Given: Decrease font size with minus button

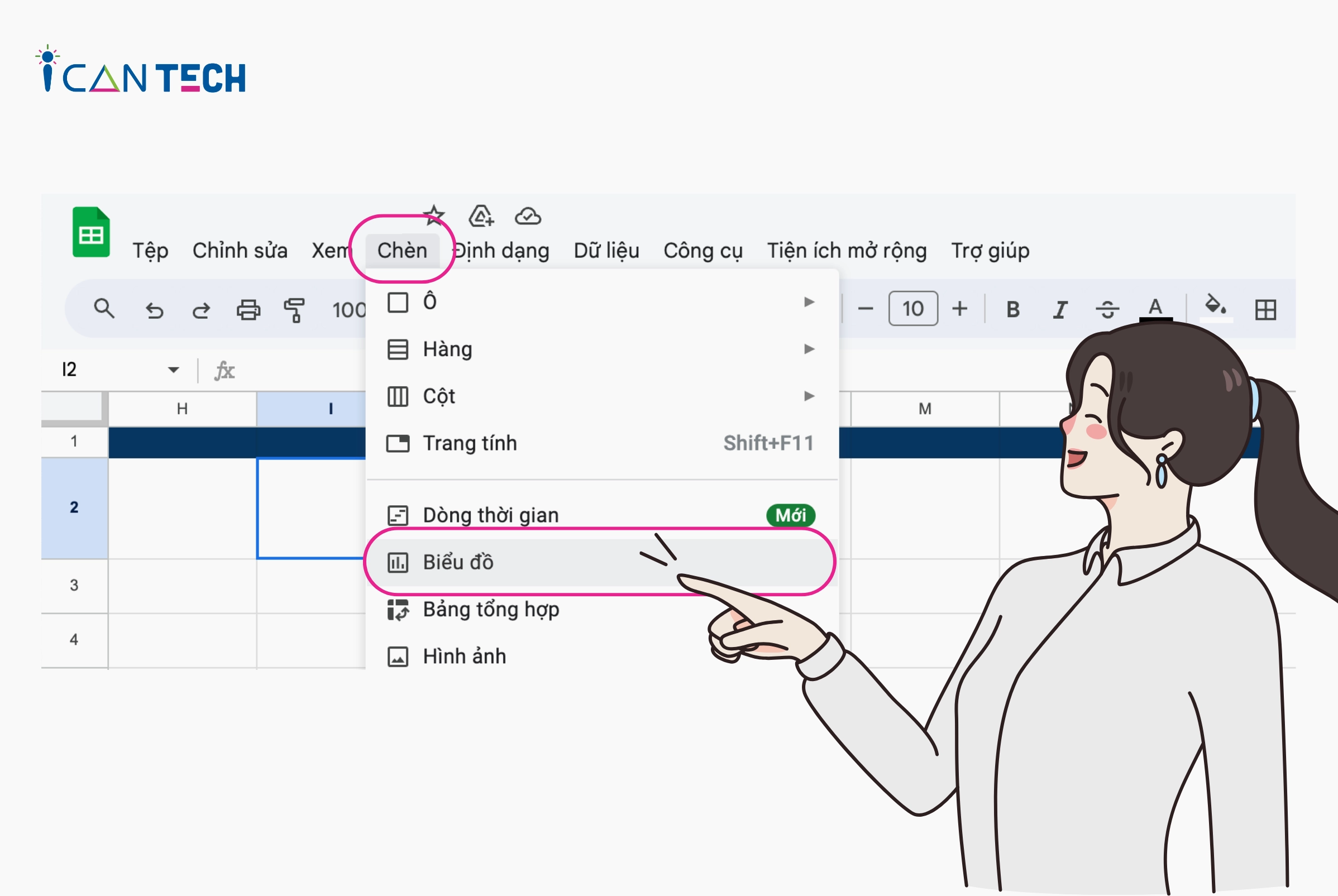Looking at the screenshot, I should click(x=866, y=309).
